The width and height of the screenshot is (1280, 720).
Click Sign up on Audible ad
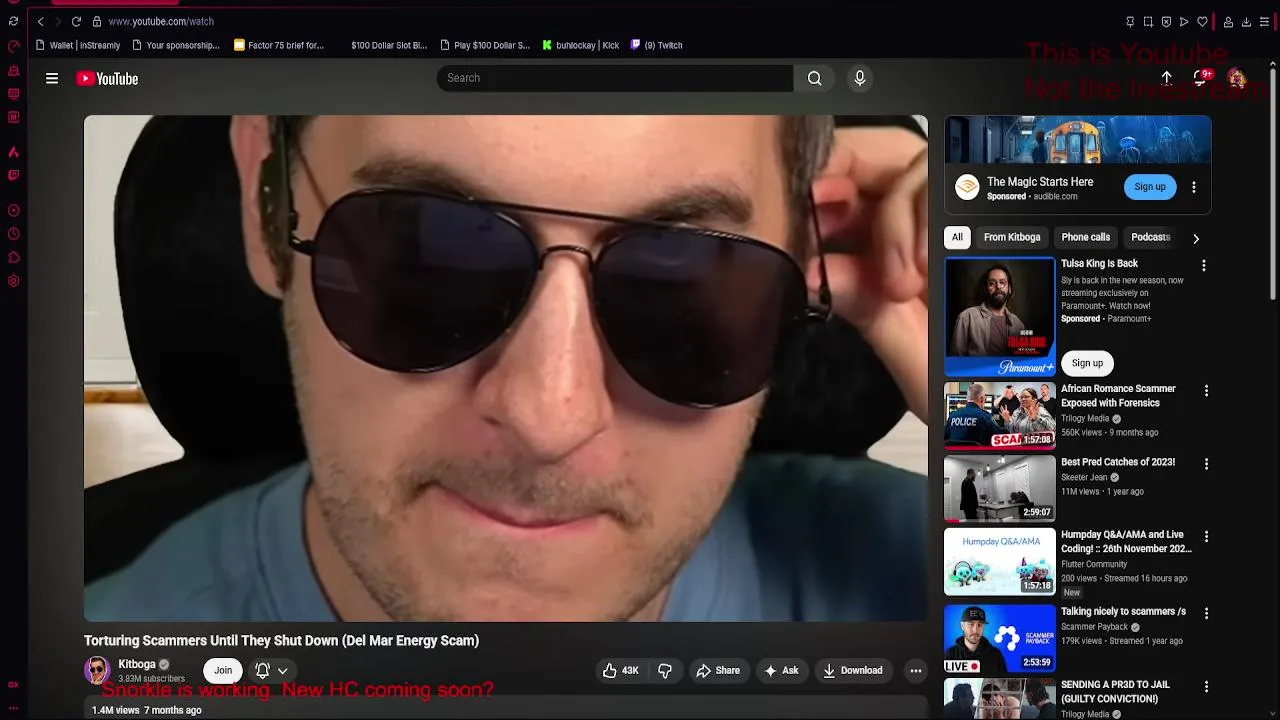(1150, 187)
